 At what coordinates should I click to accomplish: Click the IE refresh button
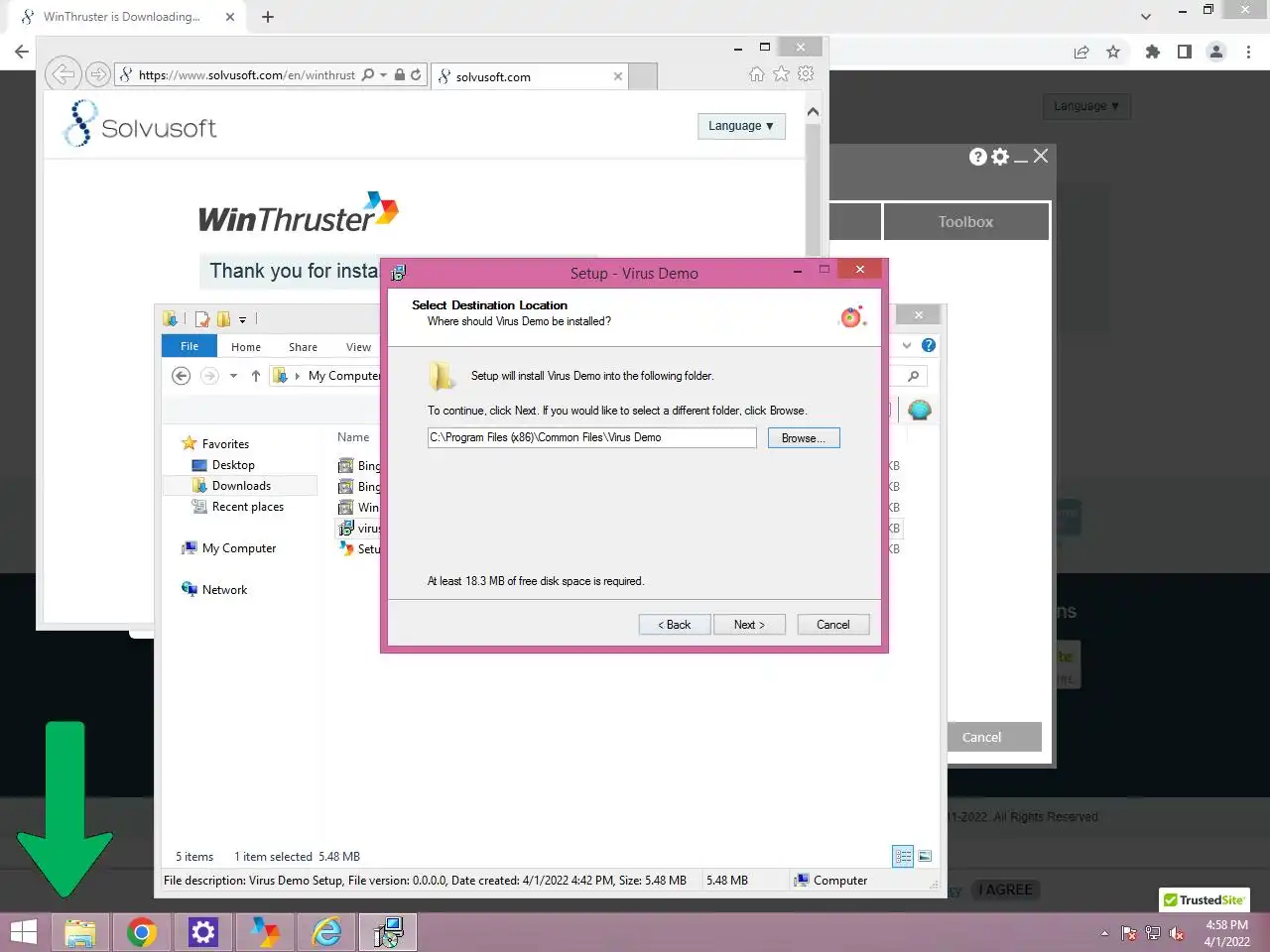[416, 74]
